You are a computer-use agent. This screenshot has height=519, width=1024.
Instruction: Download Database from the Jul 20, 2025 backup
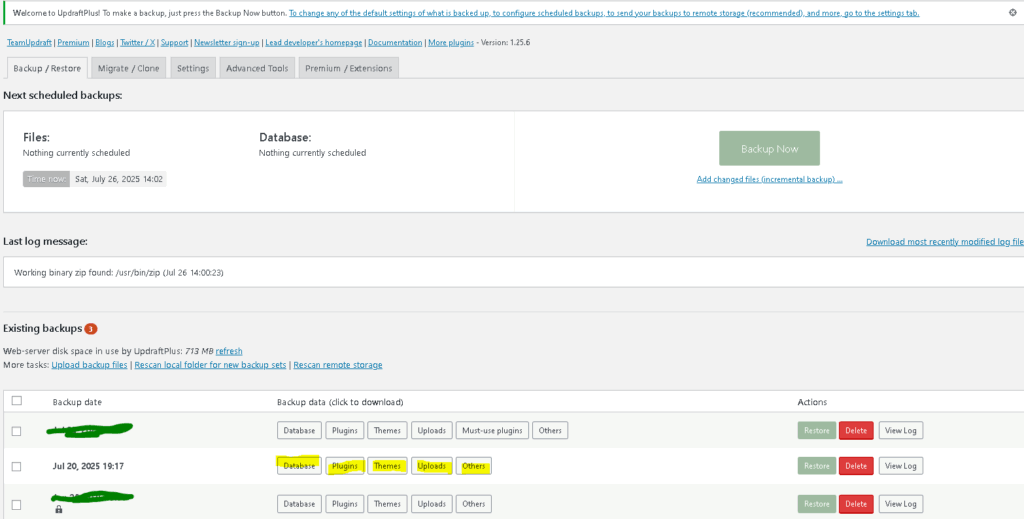[x=299, y=466]
